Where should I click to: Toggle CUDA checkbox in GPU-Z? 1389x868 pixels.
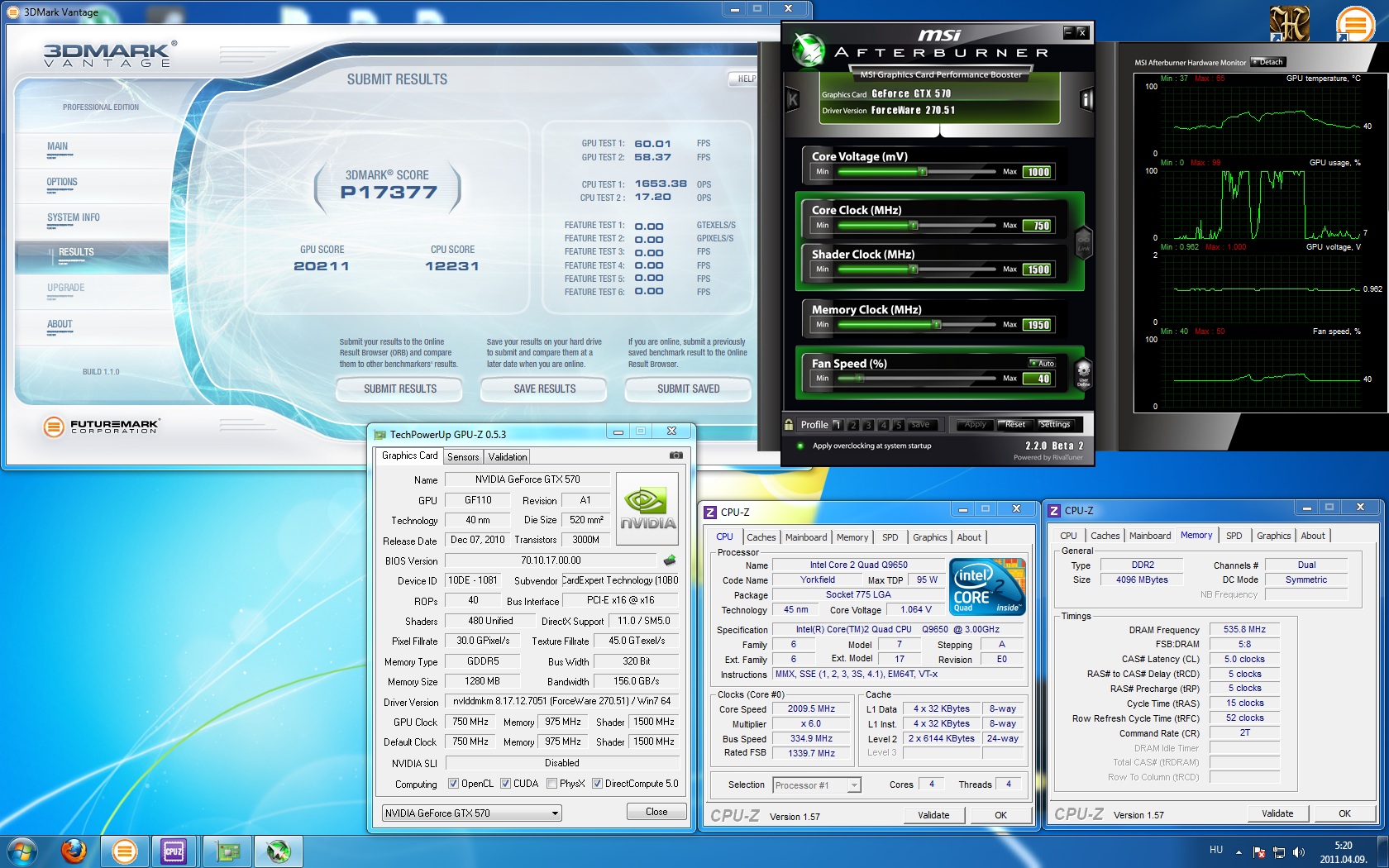[x=505, y=784]
